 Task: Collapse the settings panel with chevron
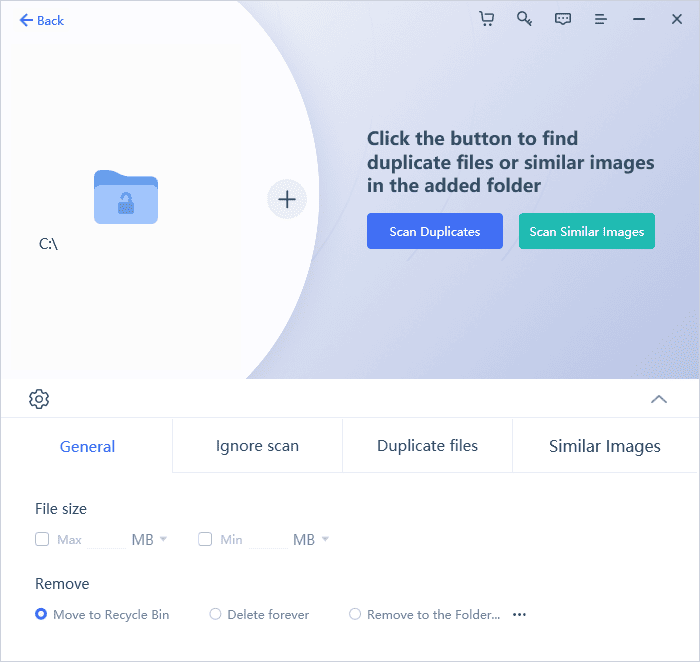pyautogui.click(x=659, y=399)
